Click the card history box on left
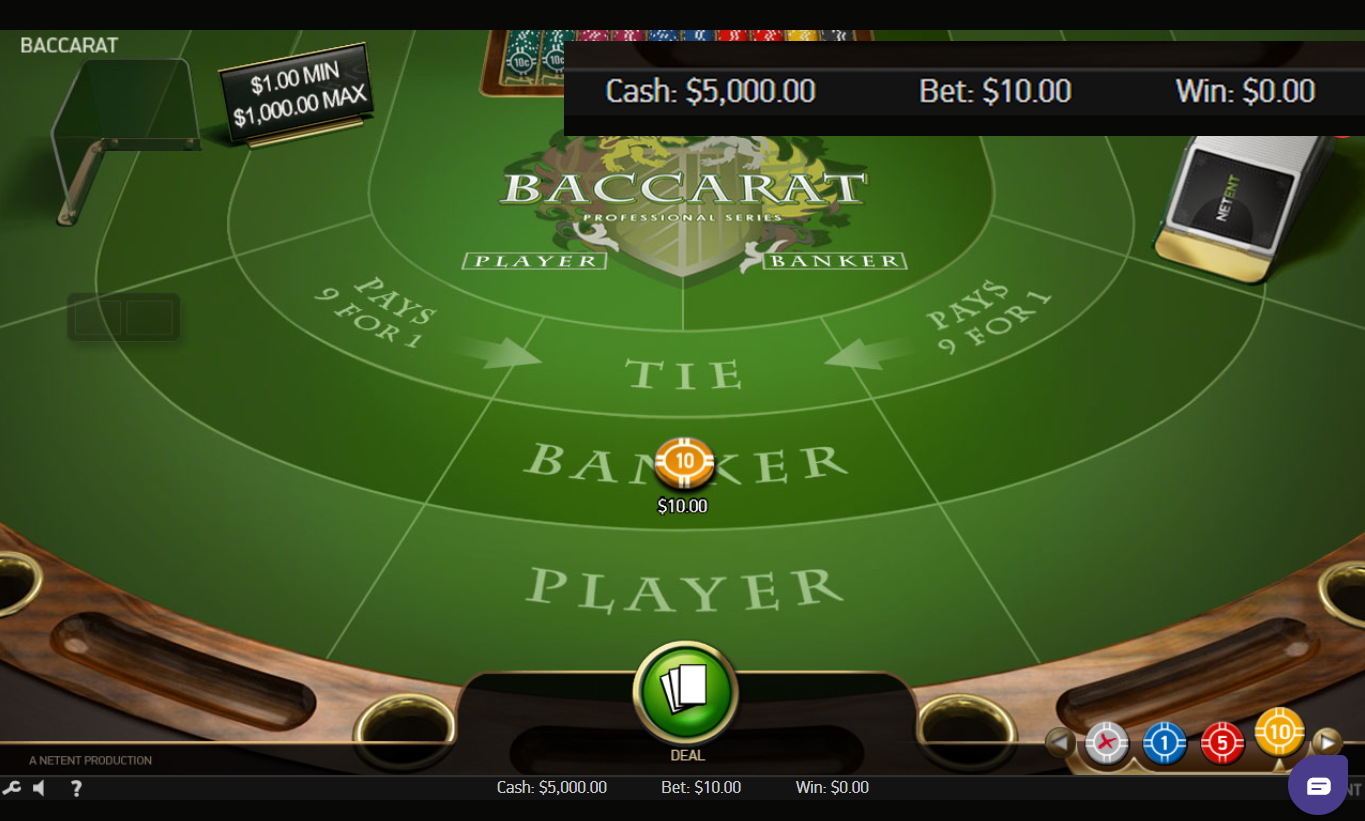The image size is (1365, 821). [x=124, y=317]
